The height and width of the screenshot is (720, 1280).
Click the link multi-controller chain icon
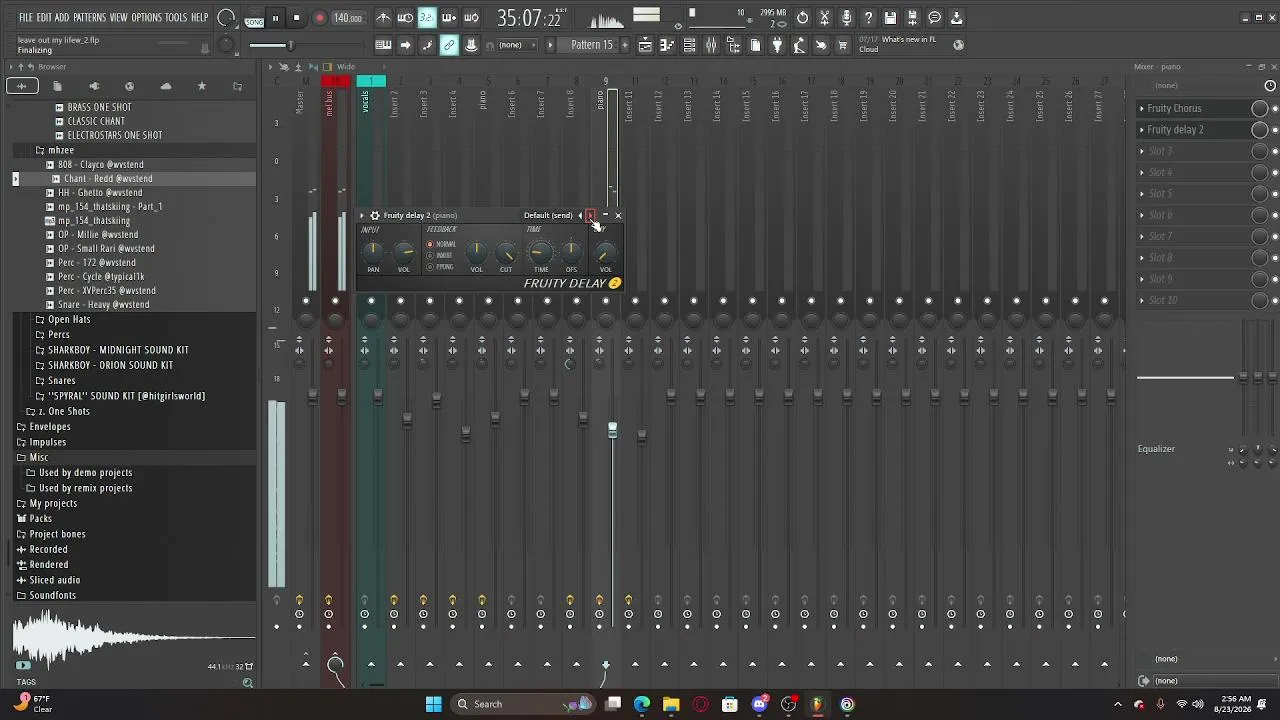(x=449, y=45)
